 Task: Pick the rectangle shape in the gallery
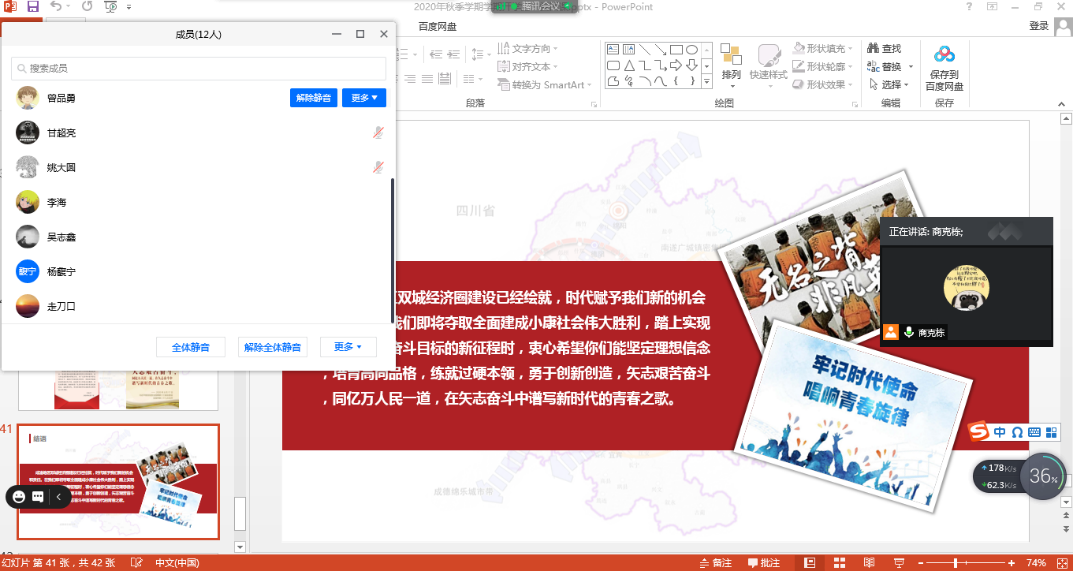click(676, 49)
